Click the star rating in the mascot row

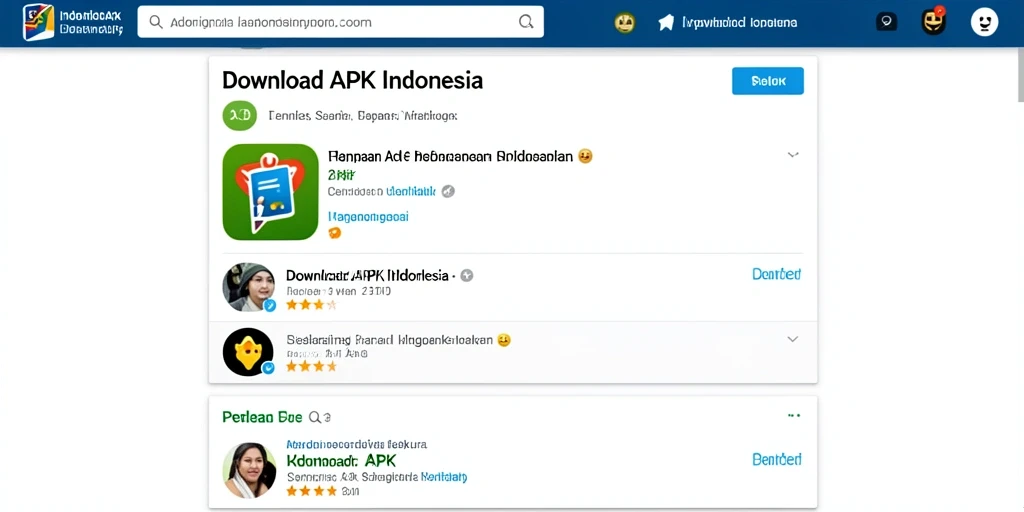pos(311,366)
